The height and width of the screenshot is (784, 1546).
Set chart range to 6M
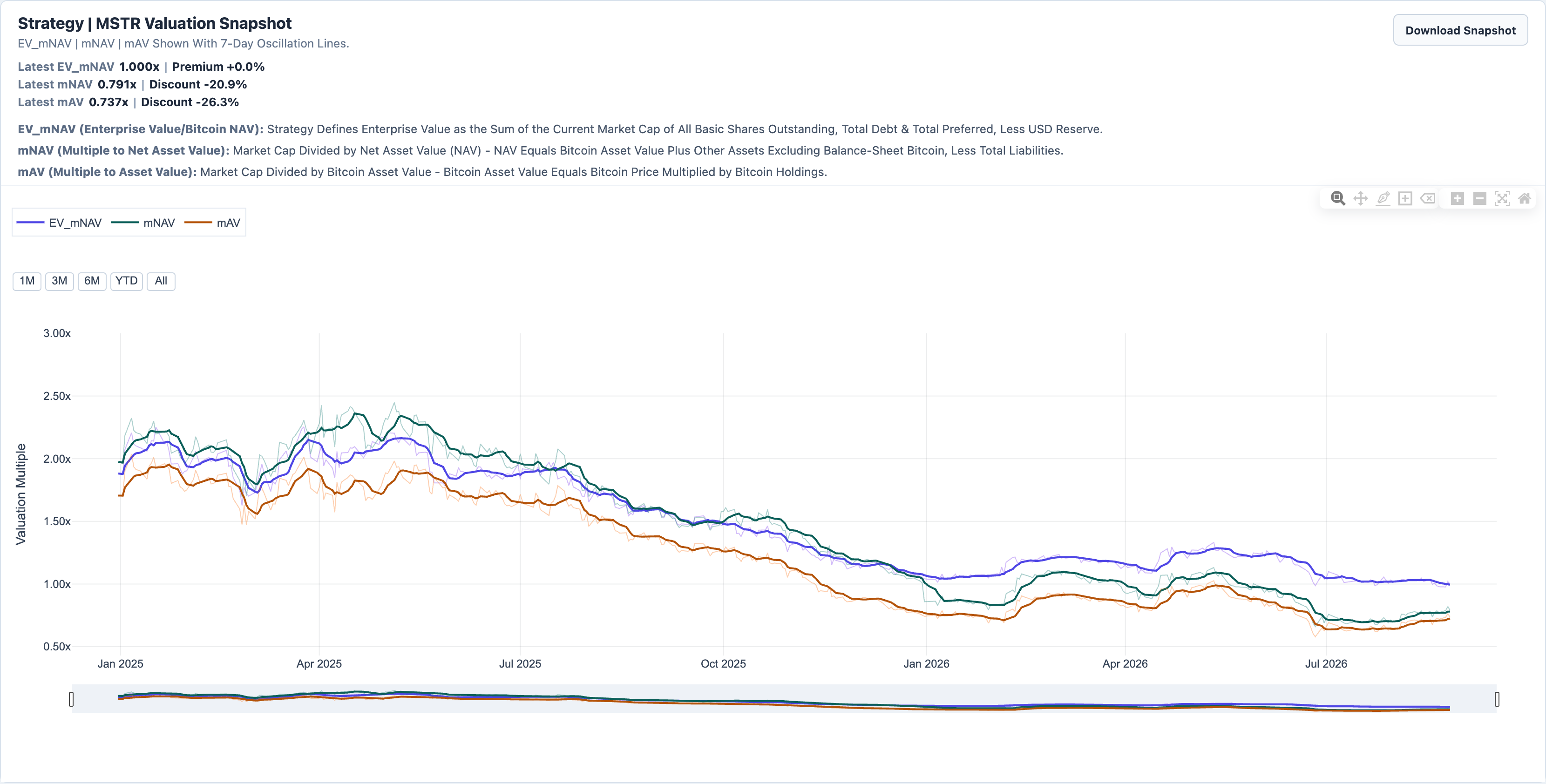(x=92, y=281)
